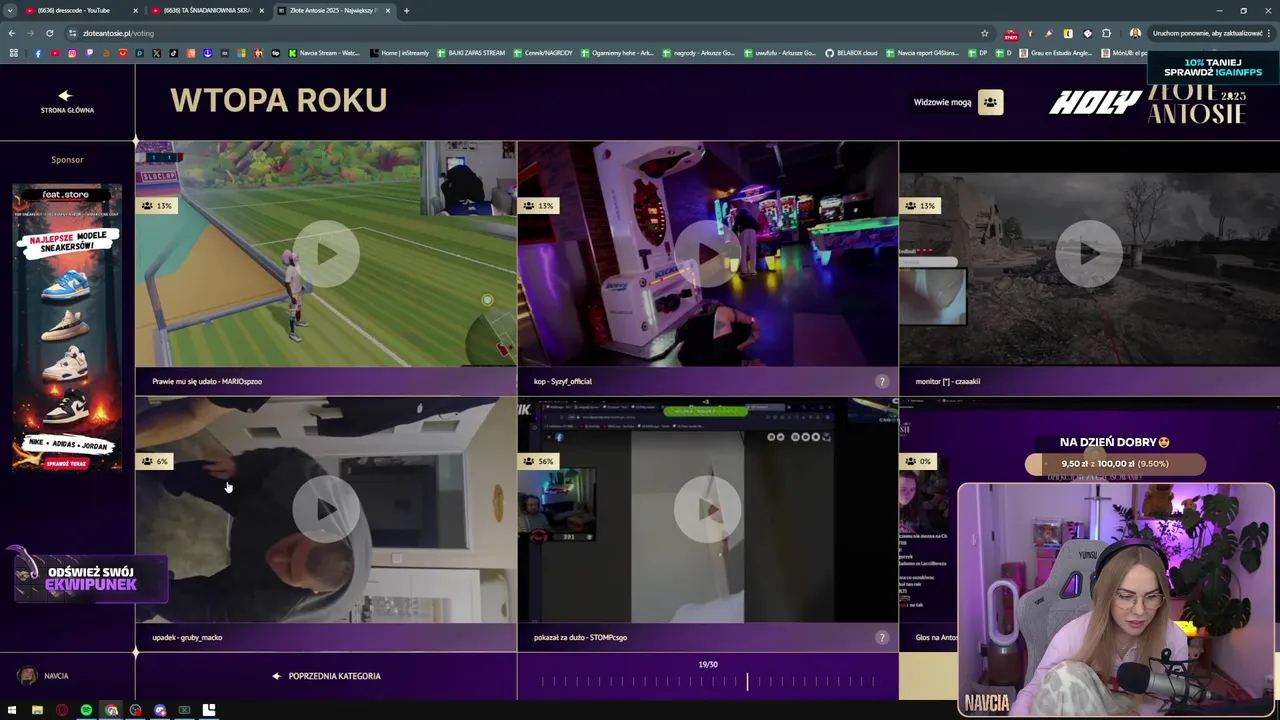Open the TikTok bookmark
1280x720 pixels.
[174, 53]
